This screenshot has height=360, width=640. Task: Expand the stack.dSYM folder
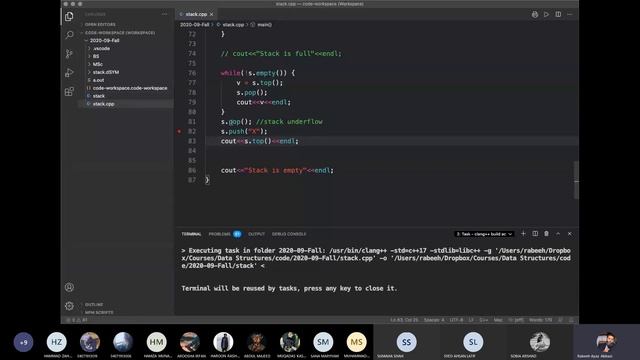[x=106, y=72]
